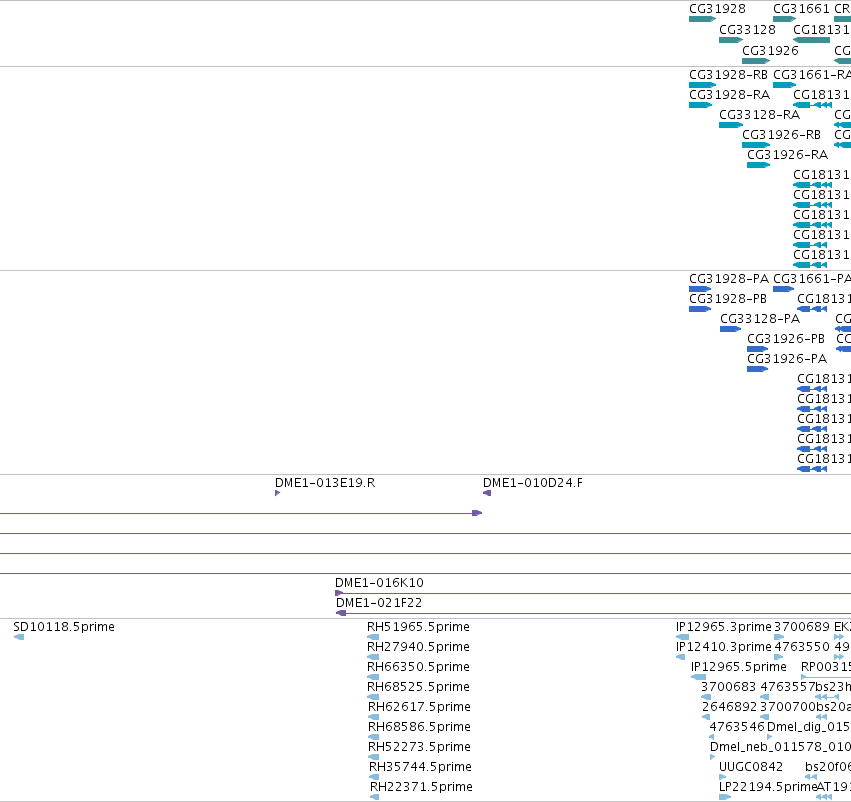The width and height of the screenshot is (851, 802).
Task: Click protein CG31926-PA
Action: point(757,369)
